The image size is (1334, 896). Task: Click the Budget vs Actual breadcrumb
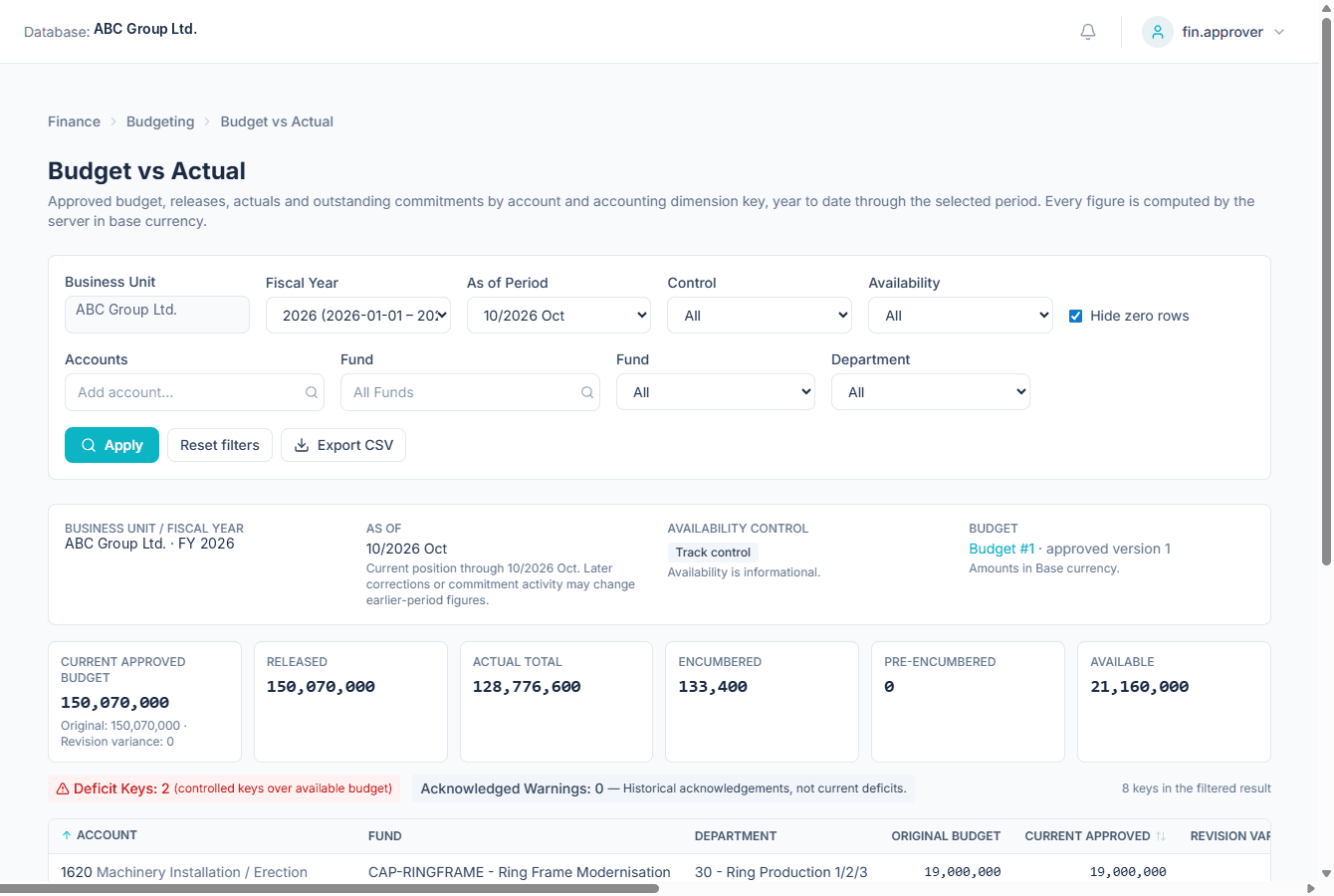tap(277, 121)
